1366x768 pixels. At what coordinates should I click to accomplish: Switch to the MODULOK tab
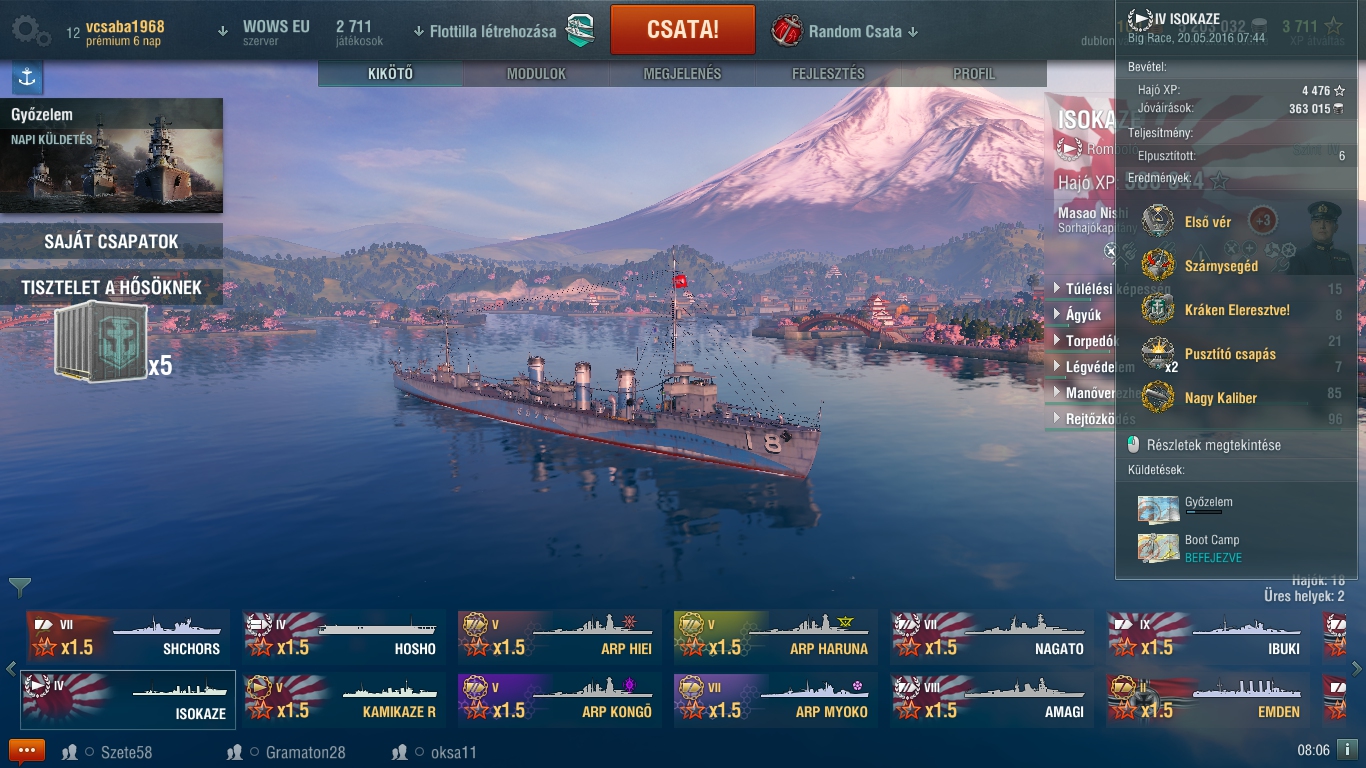point(536,74)
